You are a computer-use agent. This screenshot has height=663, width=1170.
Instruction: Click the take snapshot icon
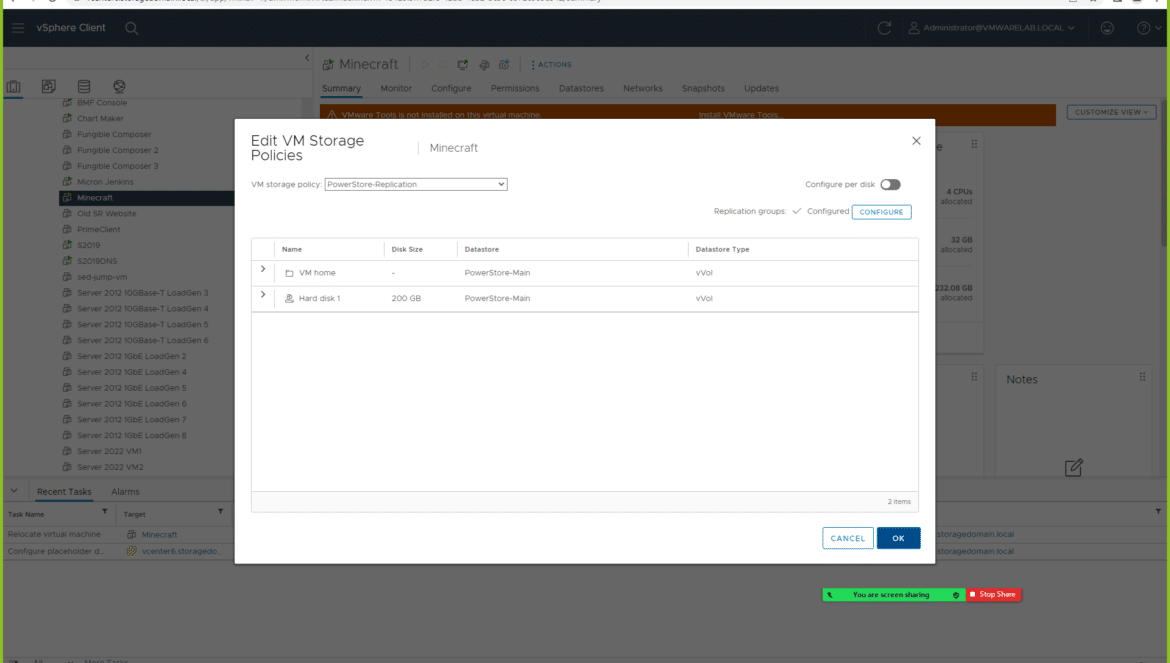[x=504, y=65]
